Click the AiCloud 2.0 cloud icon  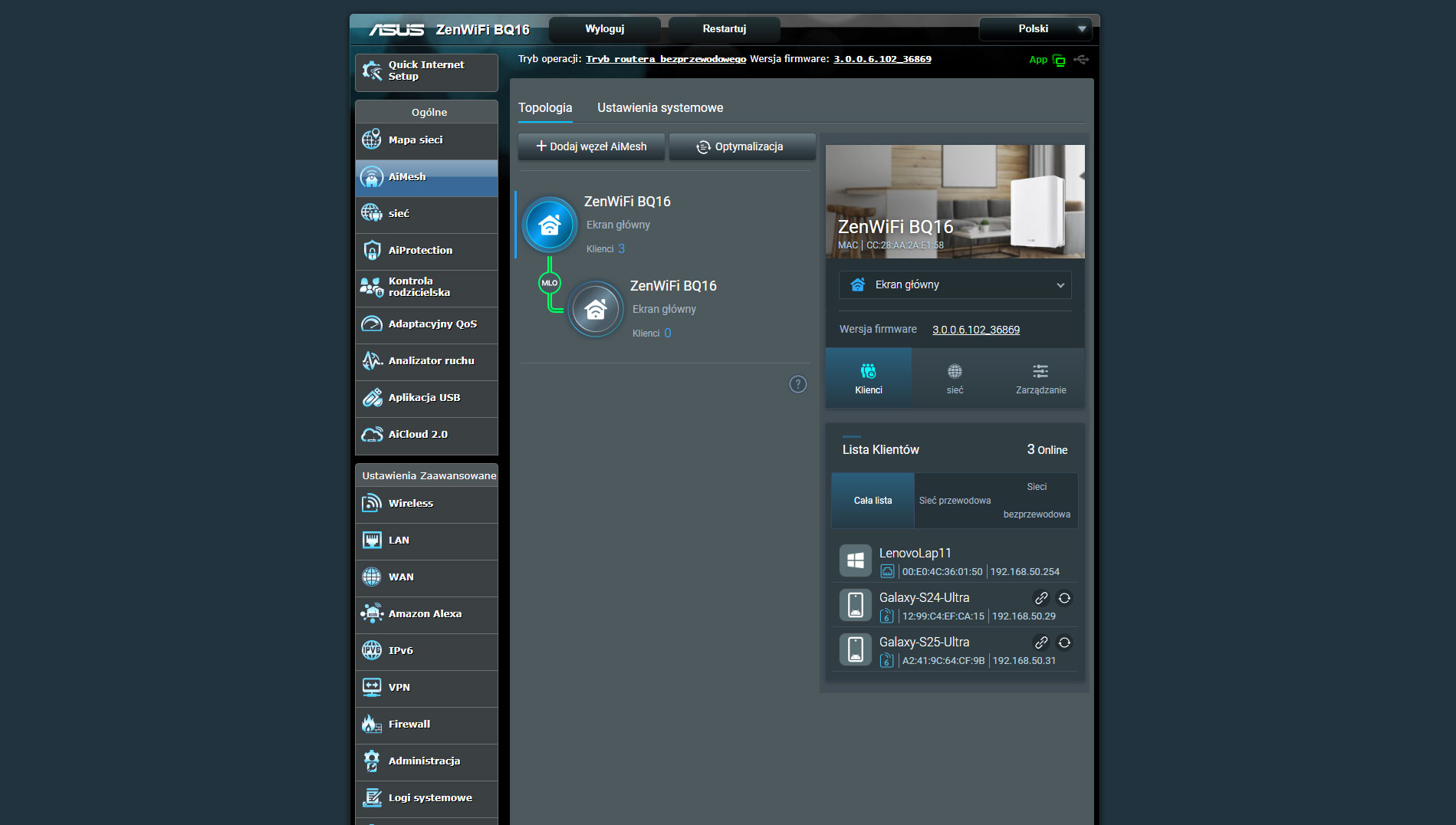click(x=372, y=434)
